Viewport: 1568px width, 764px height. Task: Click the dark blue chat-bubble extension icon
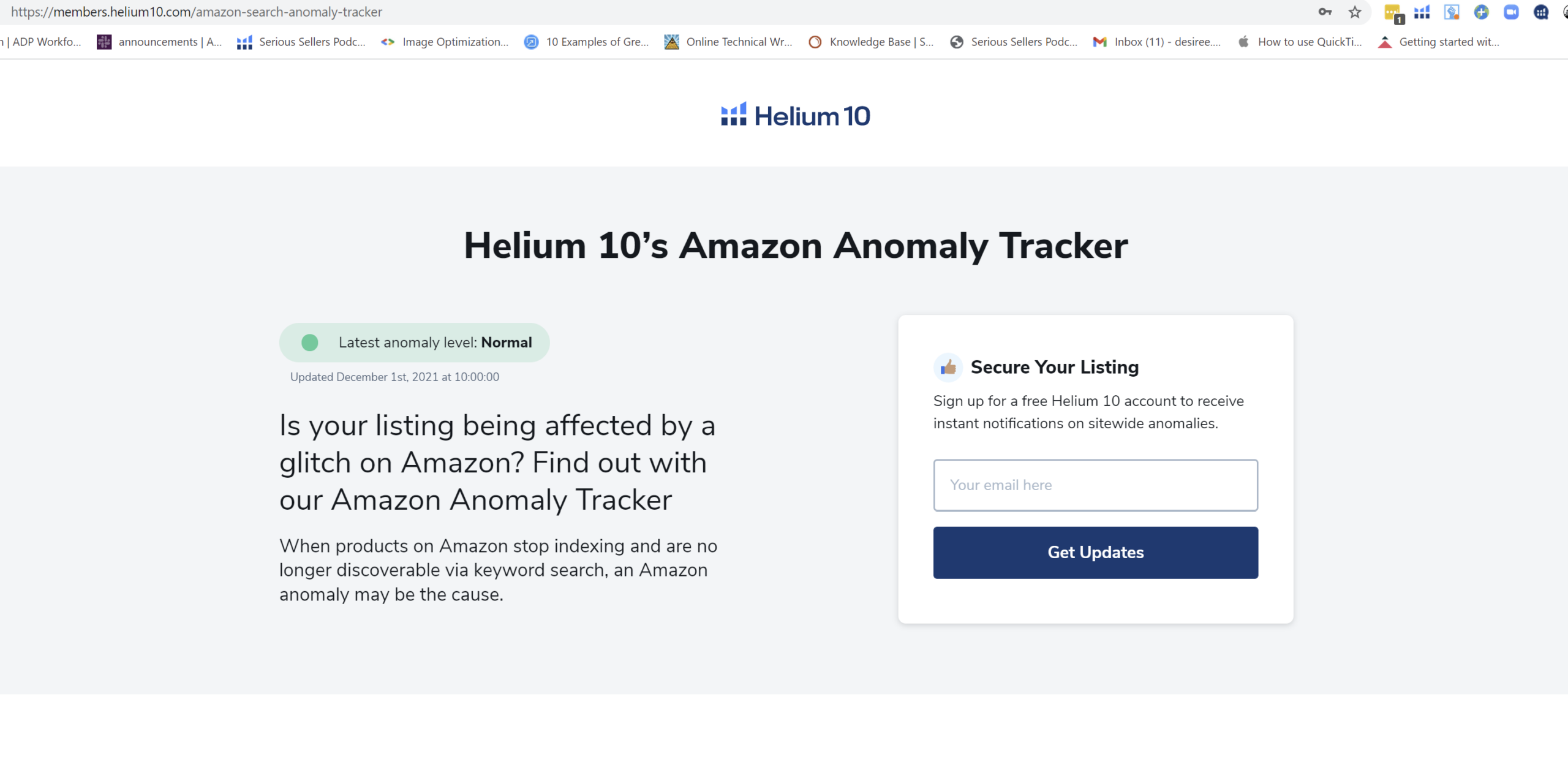point(1540,12)
